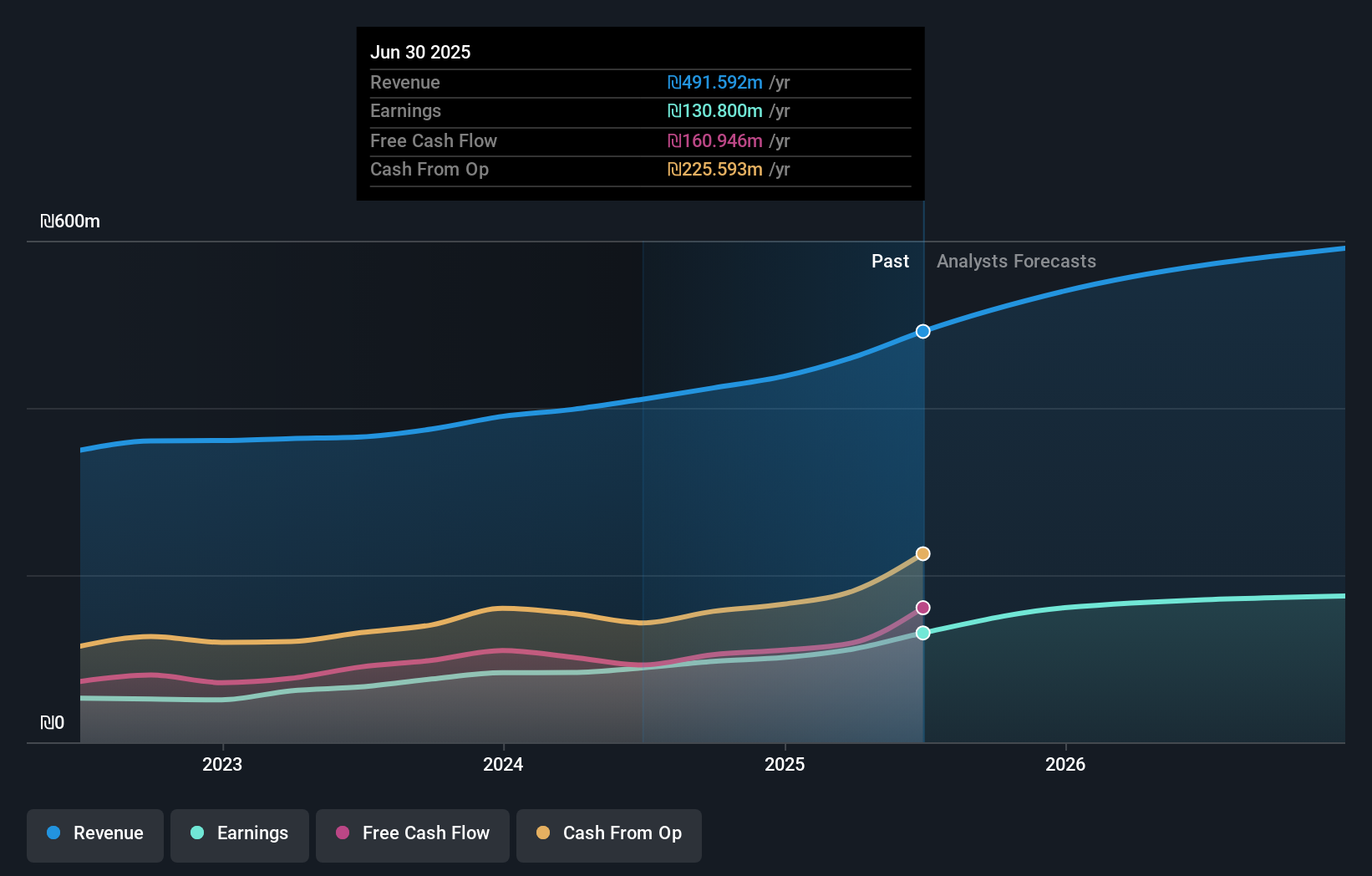Select the orange Cash From Op marker
The width and height of the screenshot is (1372, 876).
click(922, 553)
